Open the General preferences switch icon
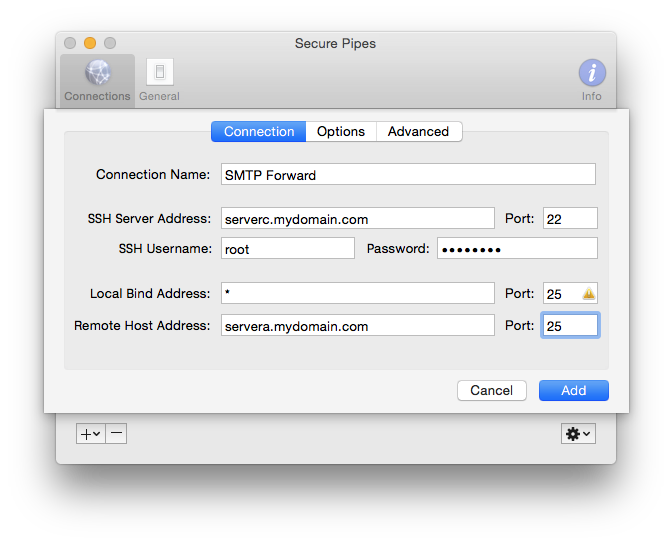 pos(159,72)
